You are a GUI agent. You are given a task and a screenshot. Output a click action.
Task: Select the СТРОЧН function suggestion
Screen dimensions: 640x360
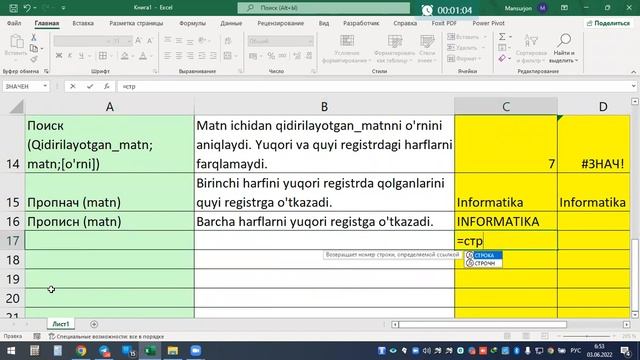coord(484,263)
